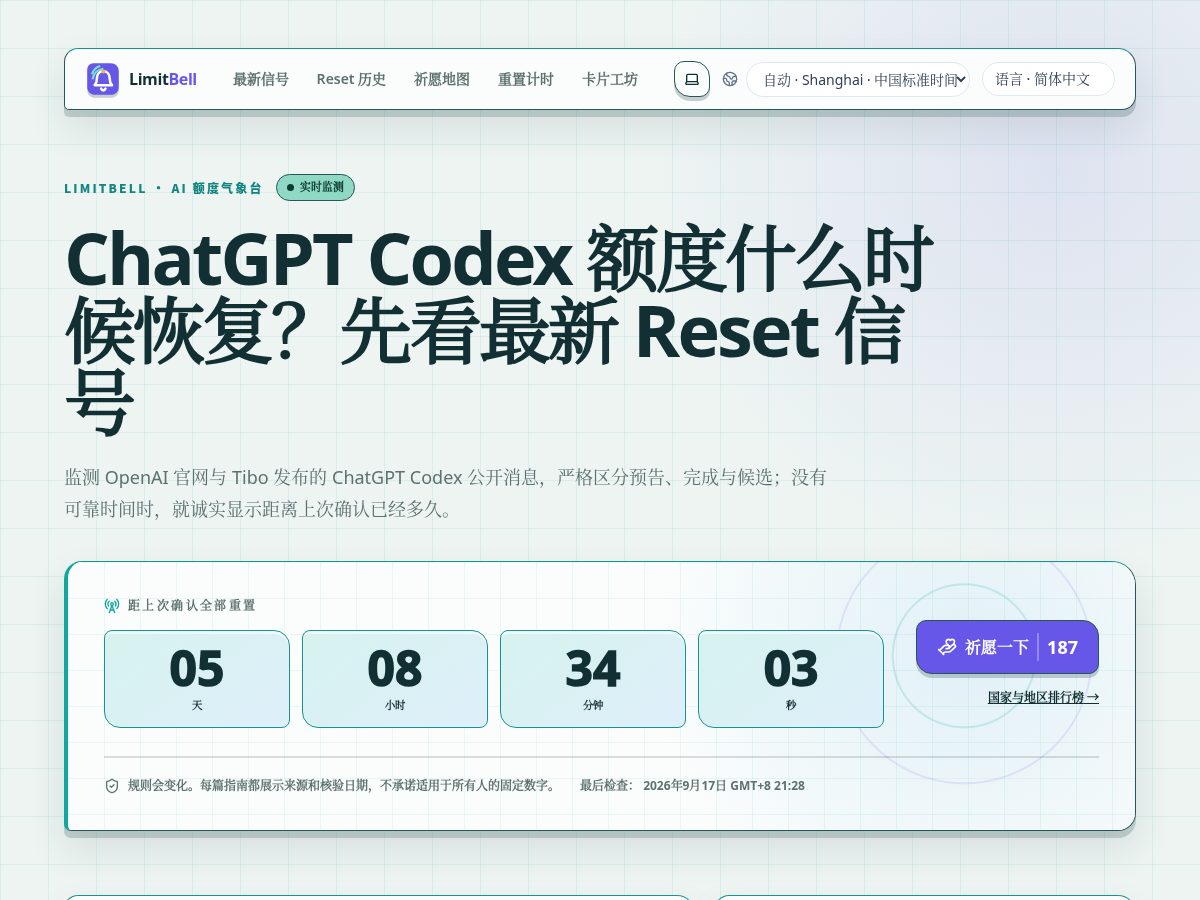
Task: Click the laptop theme toggle button
Action: 692,79
